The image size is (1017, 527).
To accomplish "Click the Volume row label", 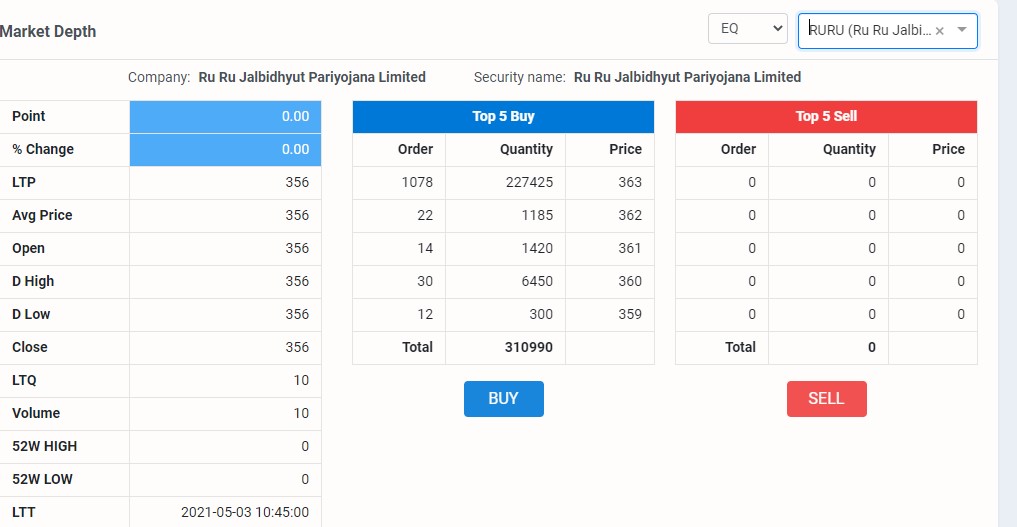I will [x=36, y=414].
